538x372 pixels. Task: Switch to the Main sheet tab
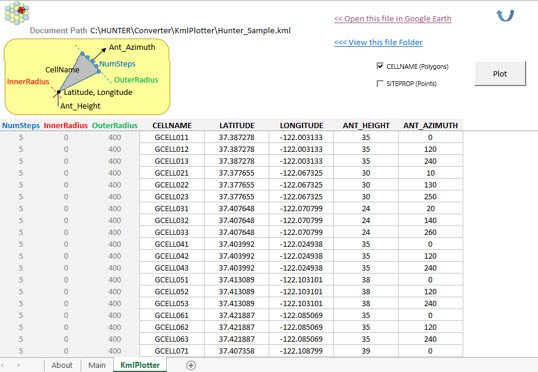tap(97, 365)
